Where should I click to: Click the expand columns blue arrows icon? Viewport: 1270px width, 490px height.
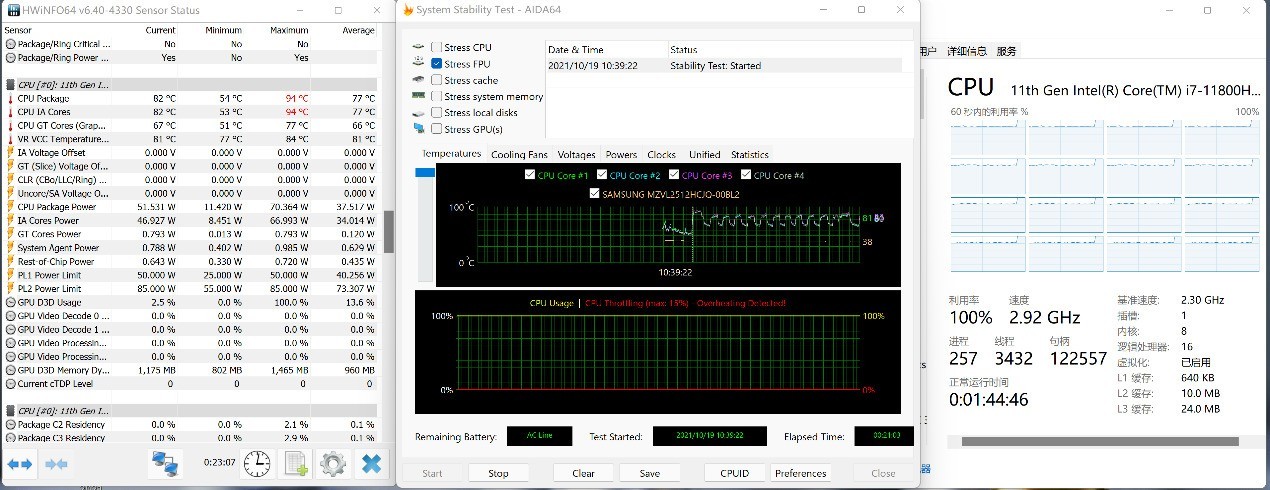[20, 464]
